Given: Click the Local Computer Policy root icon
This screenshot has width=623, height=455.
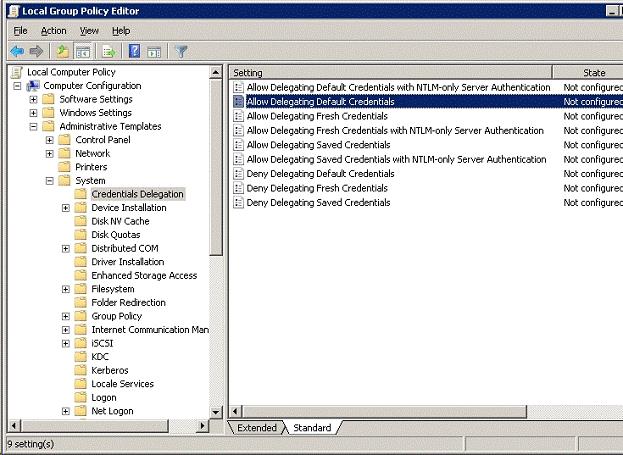Looking at the screenshot, I should (17, 72).
